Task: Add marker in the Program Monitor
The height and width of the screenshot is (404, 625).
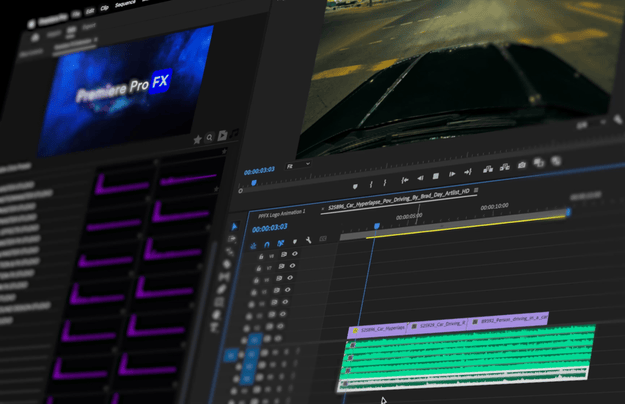Action: [355, 186]
